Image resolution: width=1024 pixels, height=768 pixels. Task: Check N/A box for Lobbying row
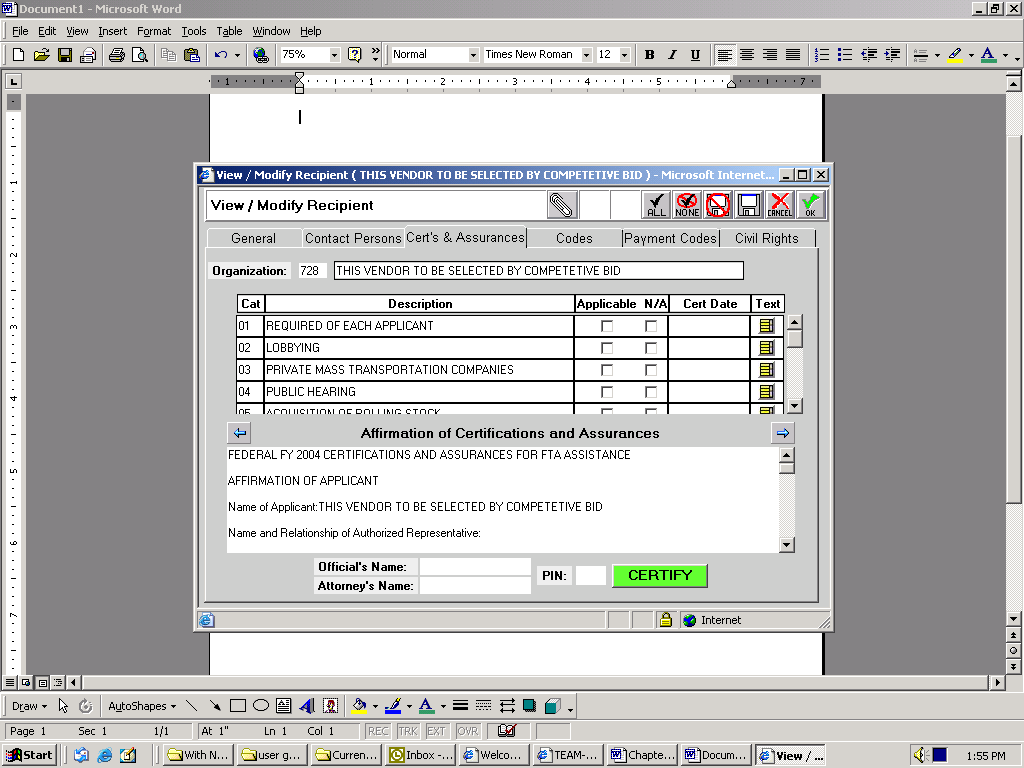point(651,348)
